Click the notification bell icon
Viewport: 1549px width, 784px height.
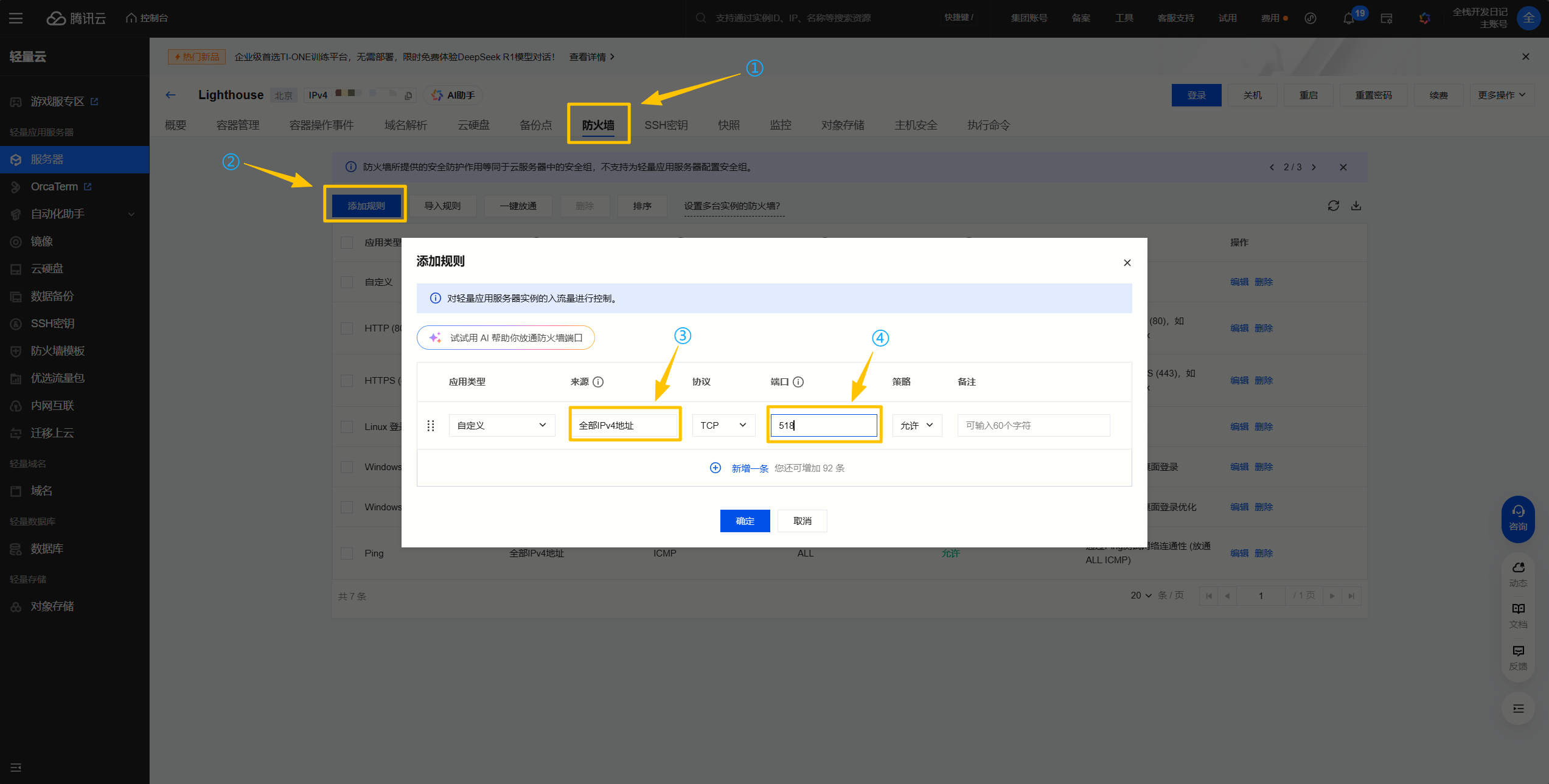tap(1348, 18)
